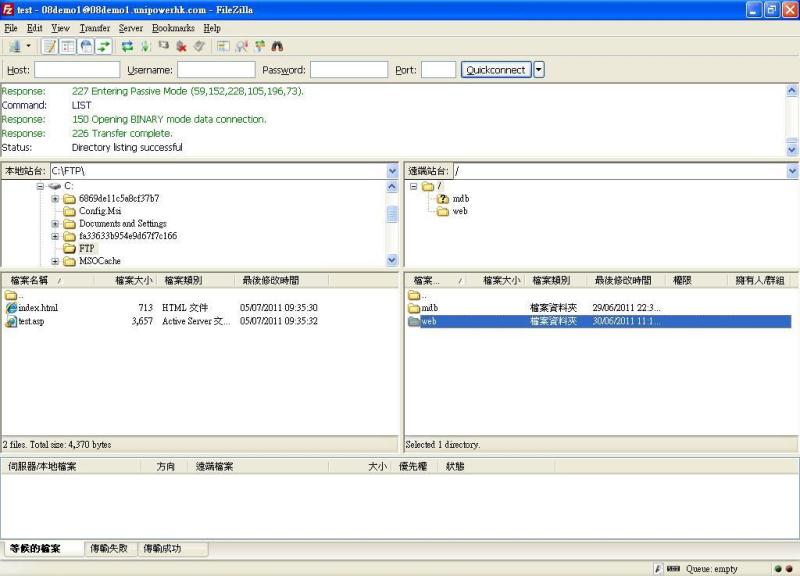This screenshot has width=800, height=576.
Task: Expand the fa33633b954e9d67f7c166 folder
Action: (x=55, y=236)
